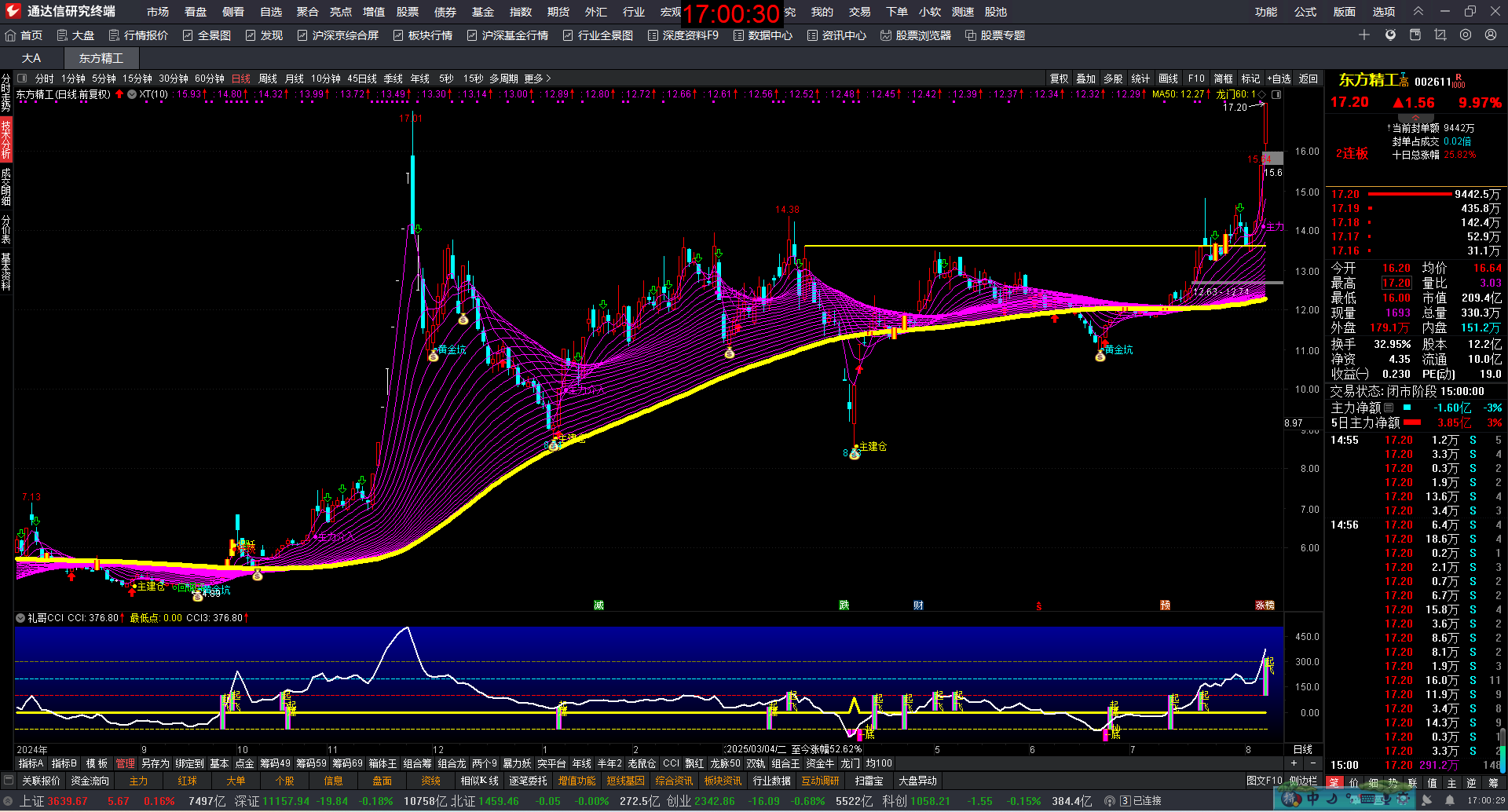Click the satellite icon in system tray
The width and height of the screenshot is (1508, 812).
pos(1426,800)
